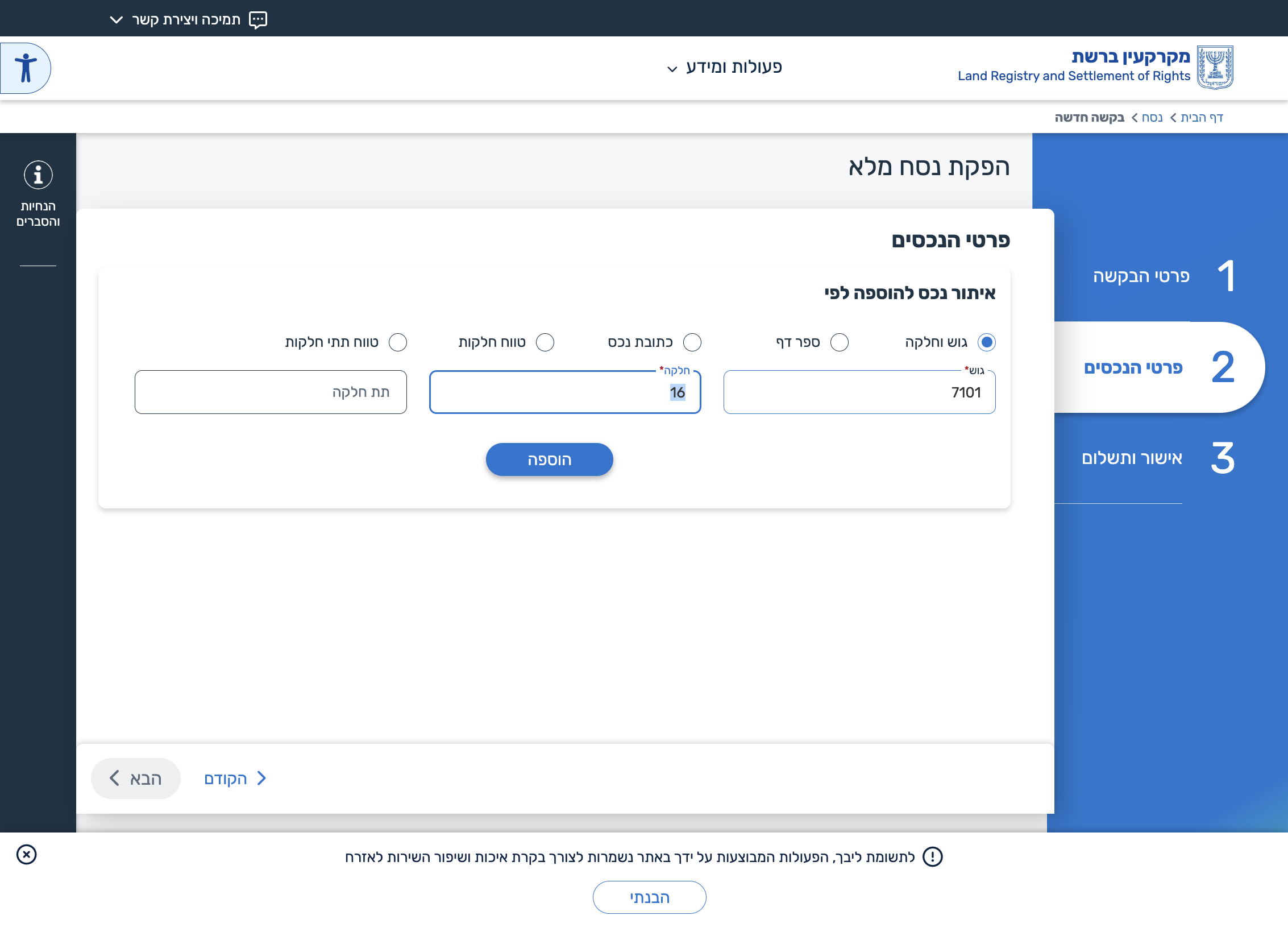Click the הבנתי button

tap(649, 897)
